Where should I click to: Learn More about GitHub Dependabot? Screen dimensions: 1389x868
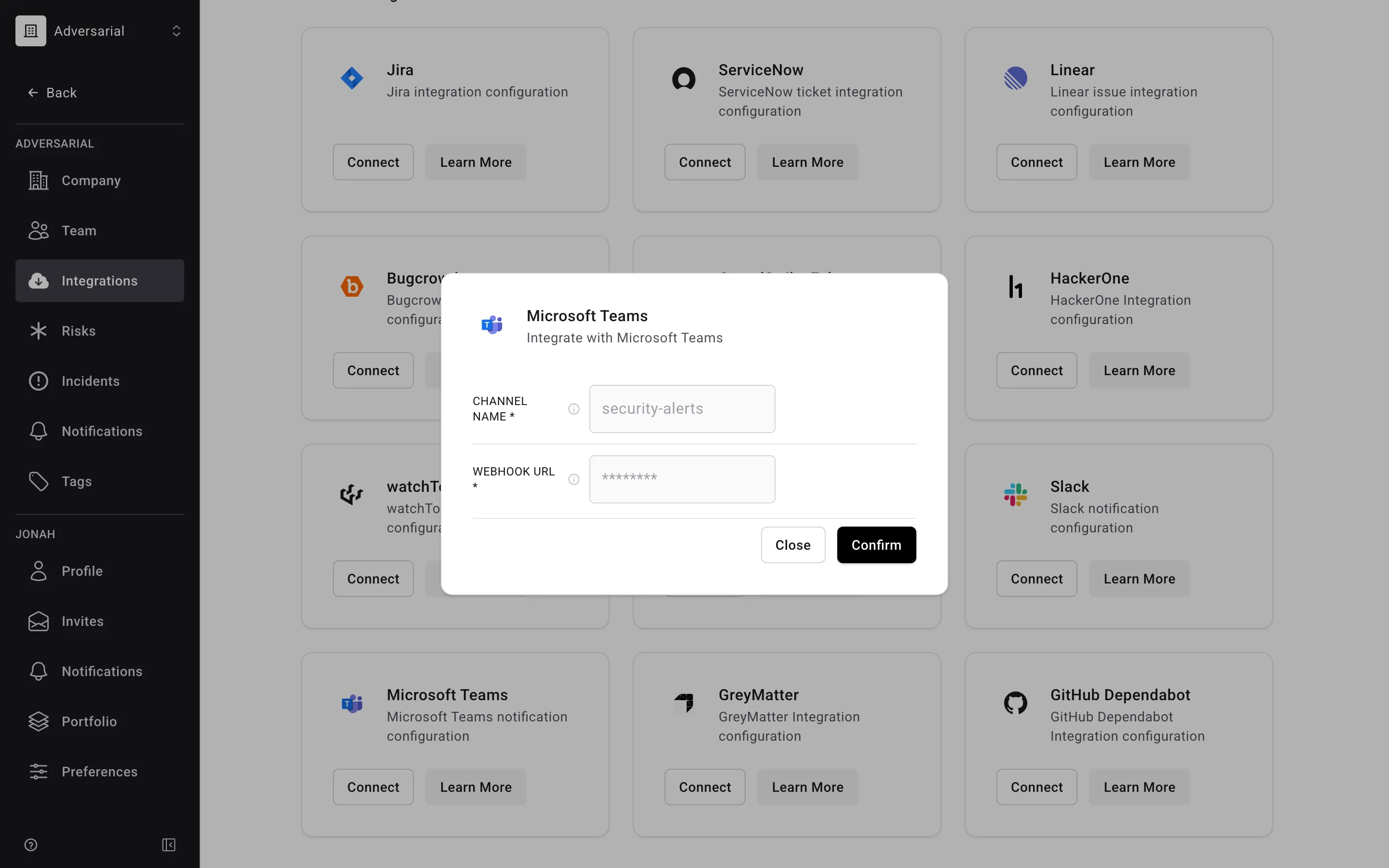click(x=1139, y=787)
